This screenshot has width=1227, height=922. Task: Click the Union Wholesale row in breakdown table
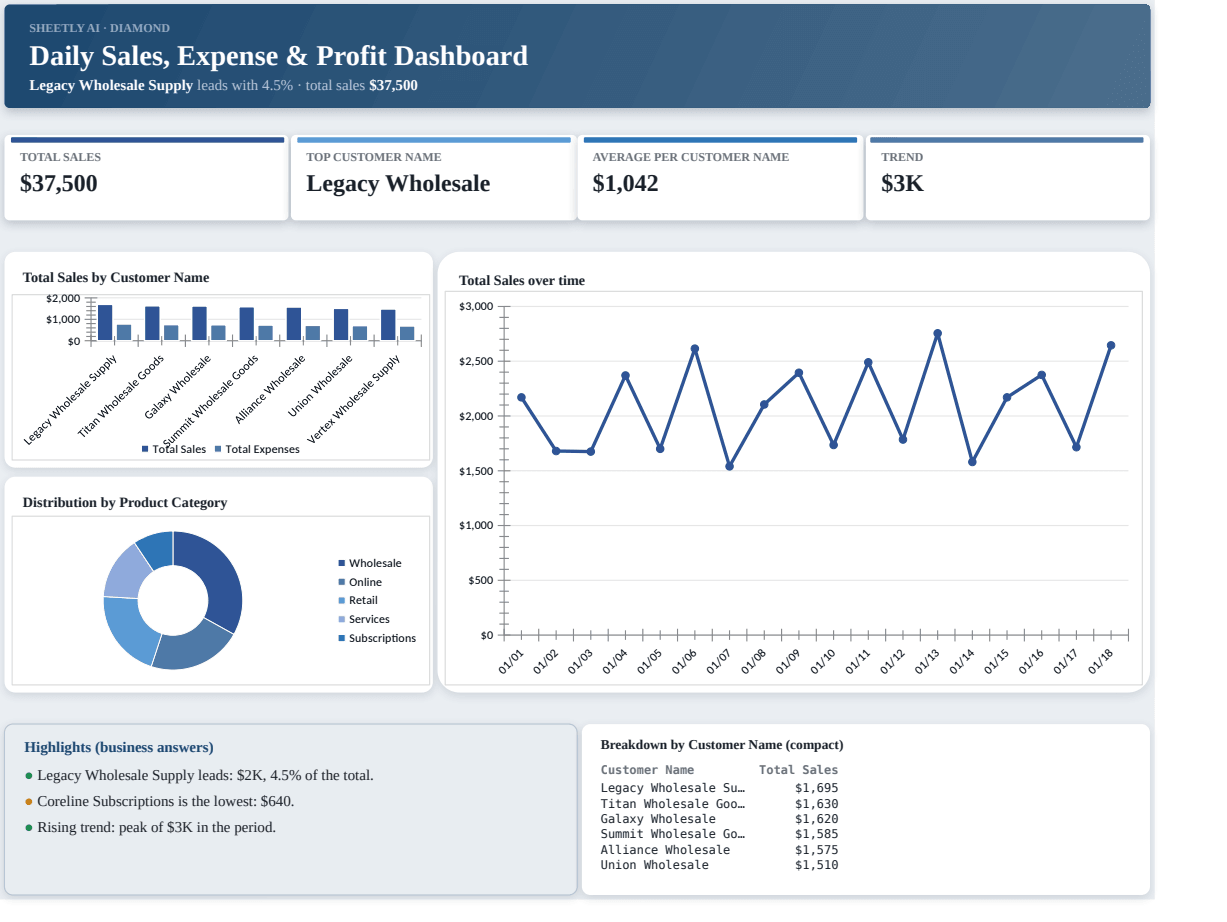[x=719, y=865]
